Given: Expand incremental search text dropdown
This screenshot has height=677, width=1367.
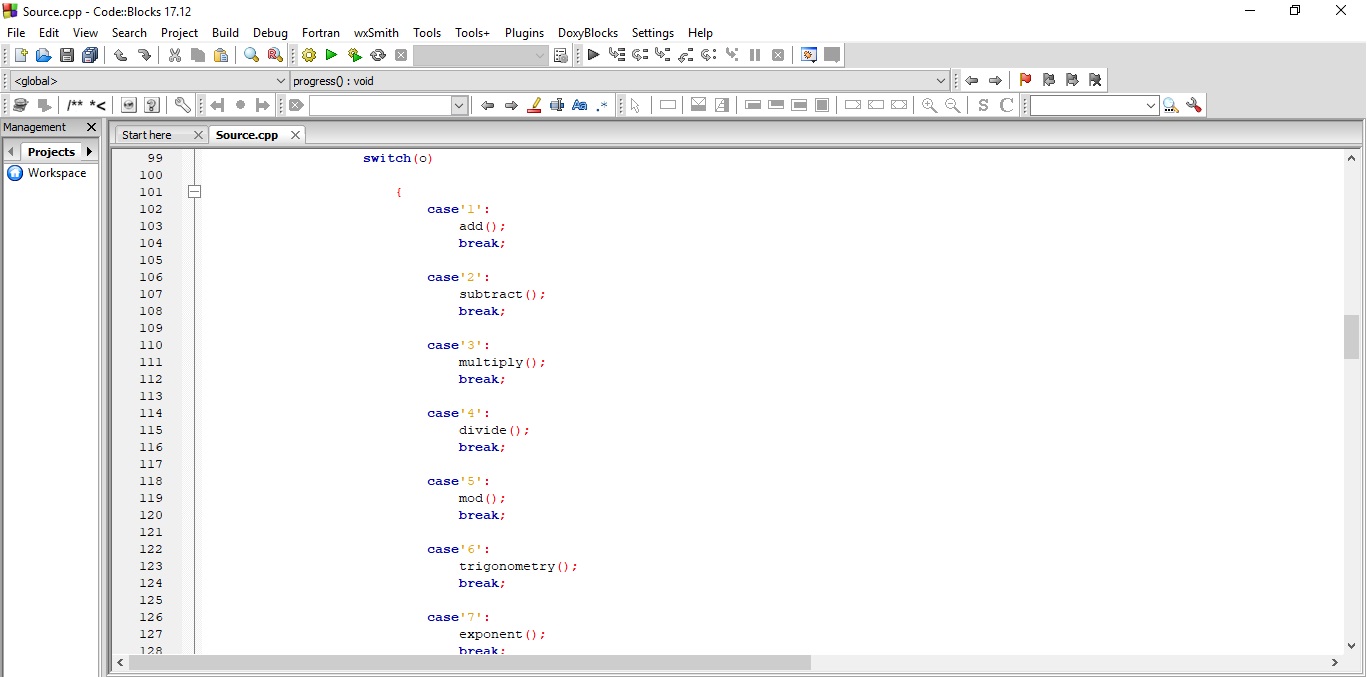Looking at the screenshot, I should tap(460, 105).
